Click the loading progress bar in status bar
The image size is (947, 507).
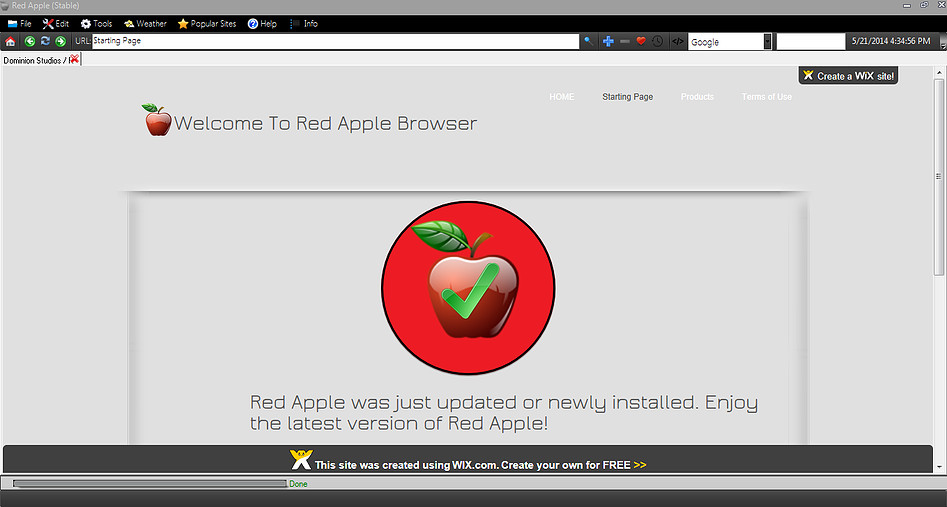[150, 483]
